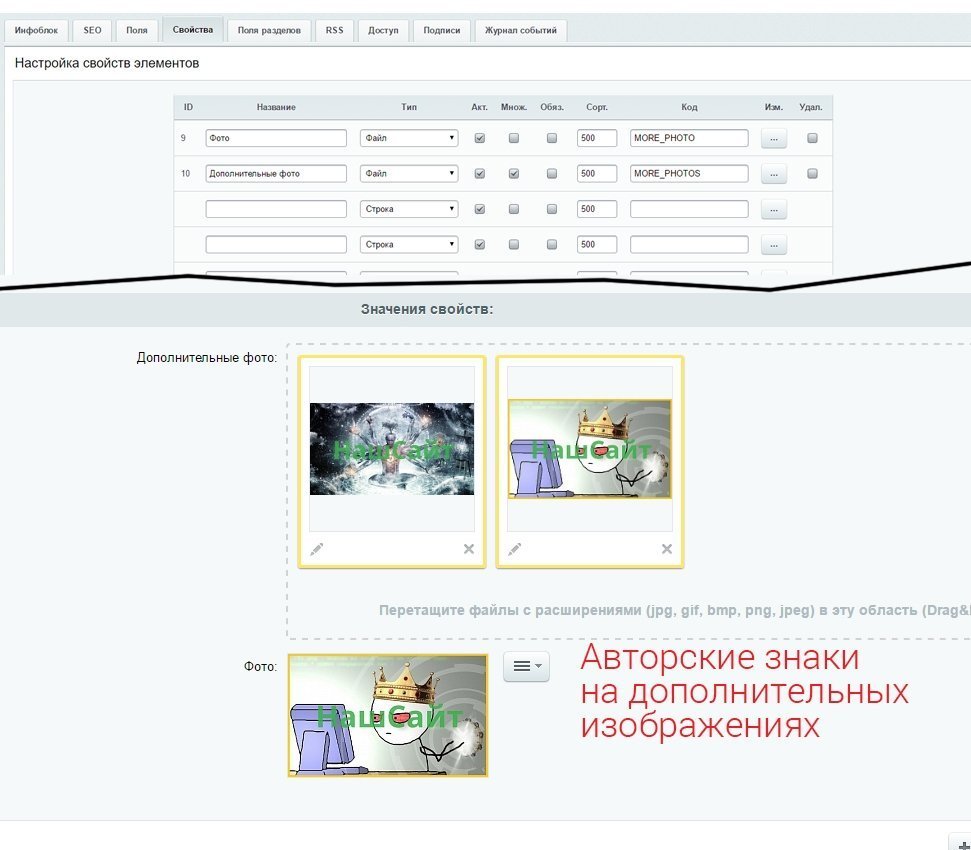Open the Тип dropdown for the Фото property
This screenshot has width=971, height=850.
(409, 139)
